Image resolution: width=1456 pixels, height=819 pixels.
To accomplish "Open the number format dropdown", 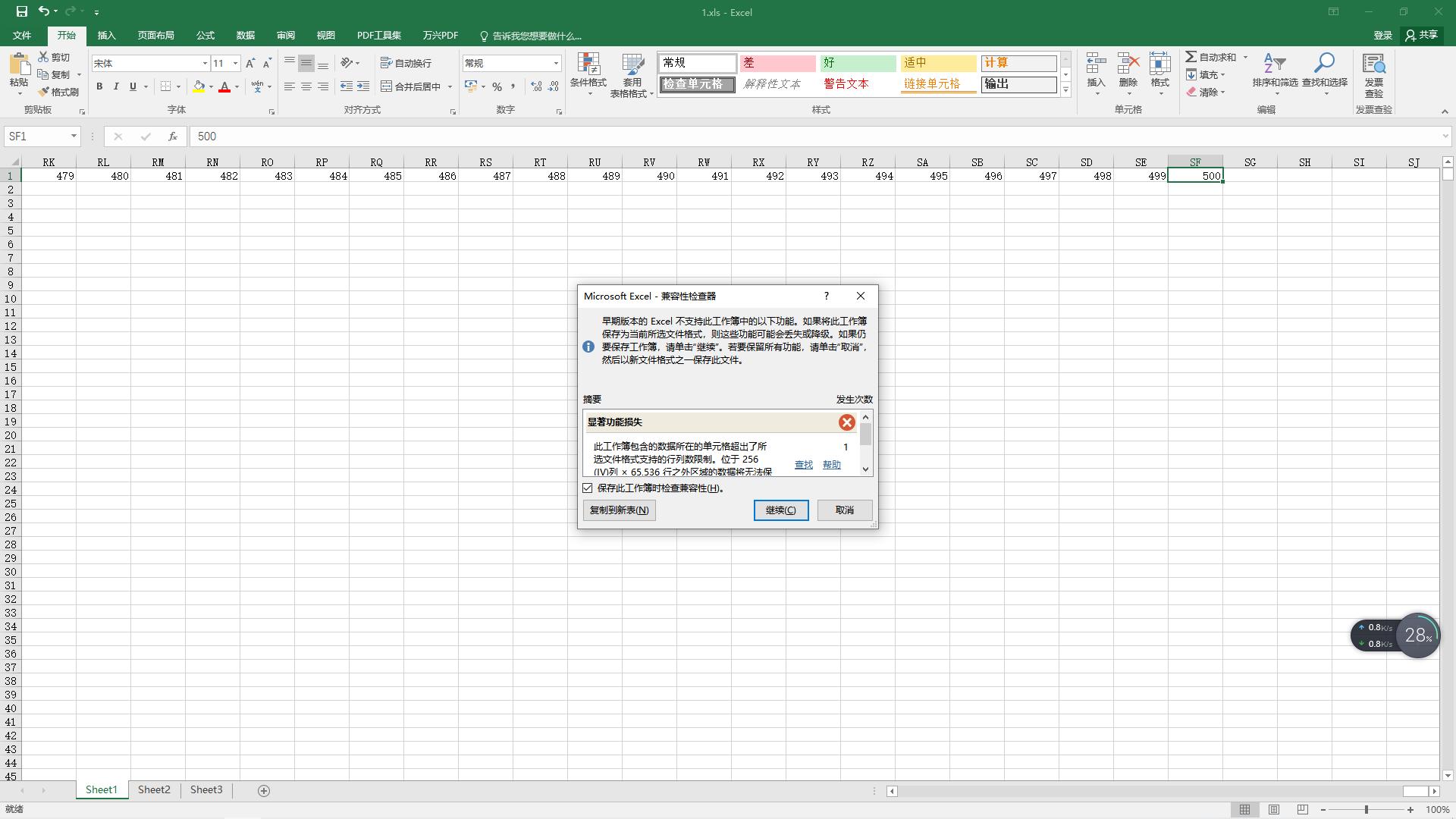I will 556,63.
